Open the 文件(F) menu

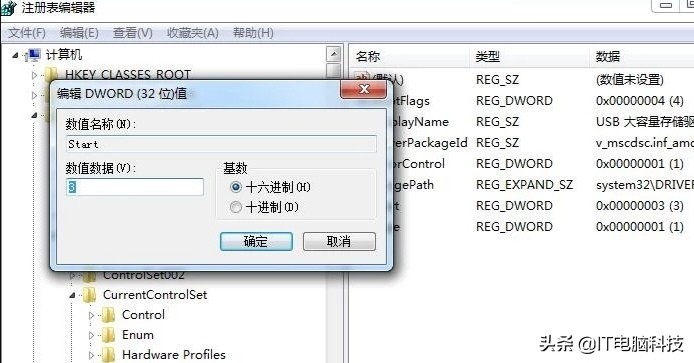point(27,33)
